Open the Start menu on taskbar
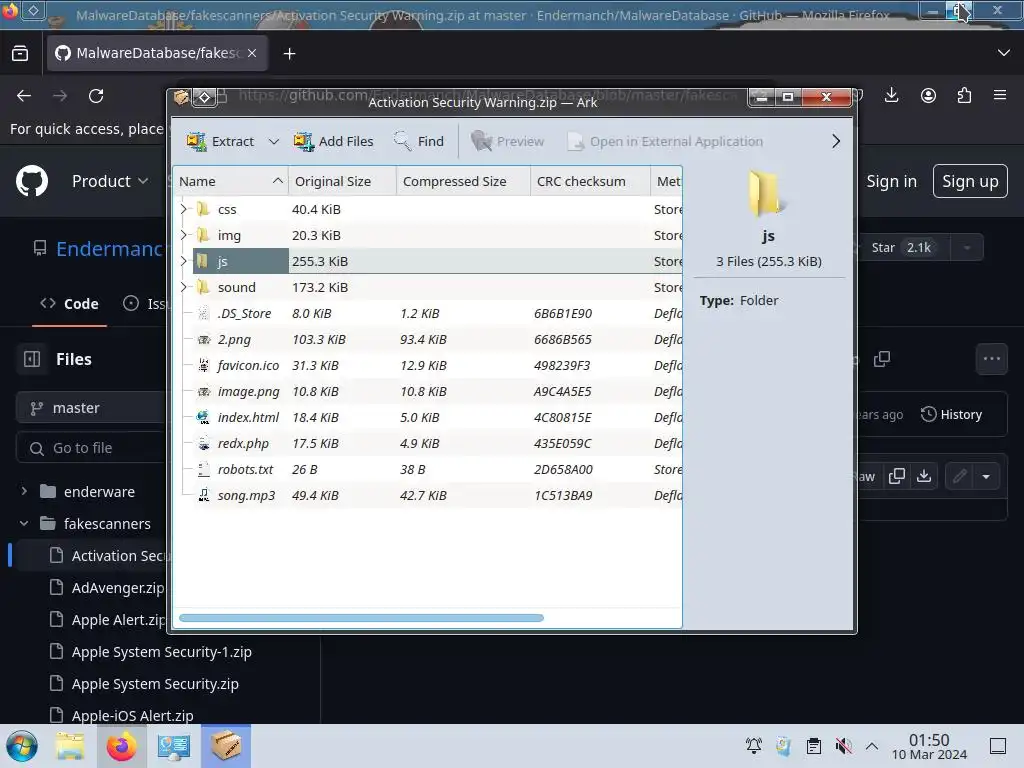Viewport: 1024px width, 768px height. click(x=22, y=746)
